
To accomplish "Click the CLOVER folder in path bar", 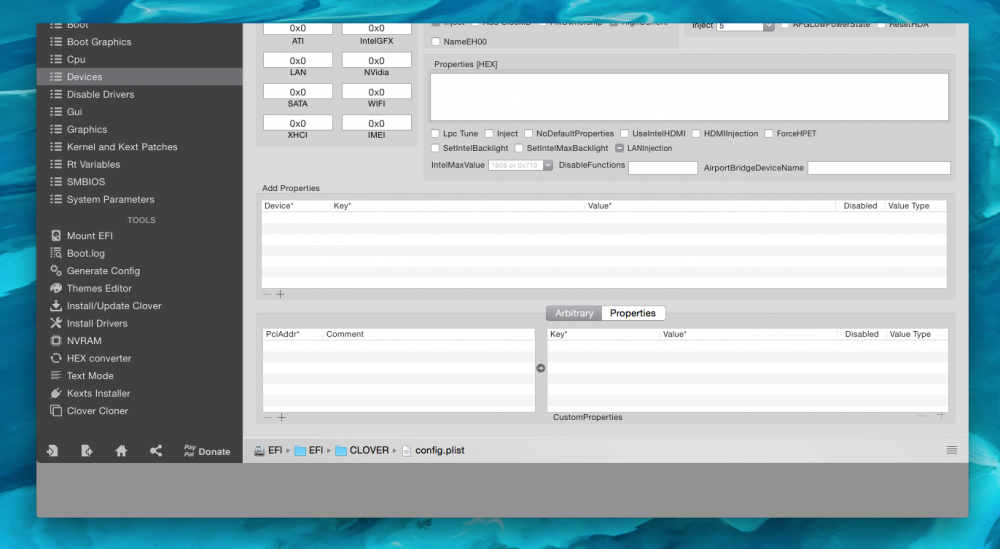I will coord(362,450).
